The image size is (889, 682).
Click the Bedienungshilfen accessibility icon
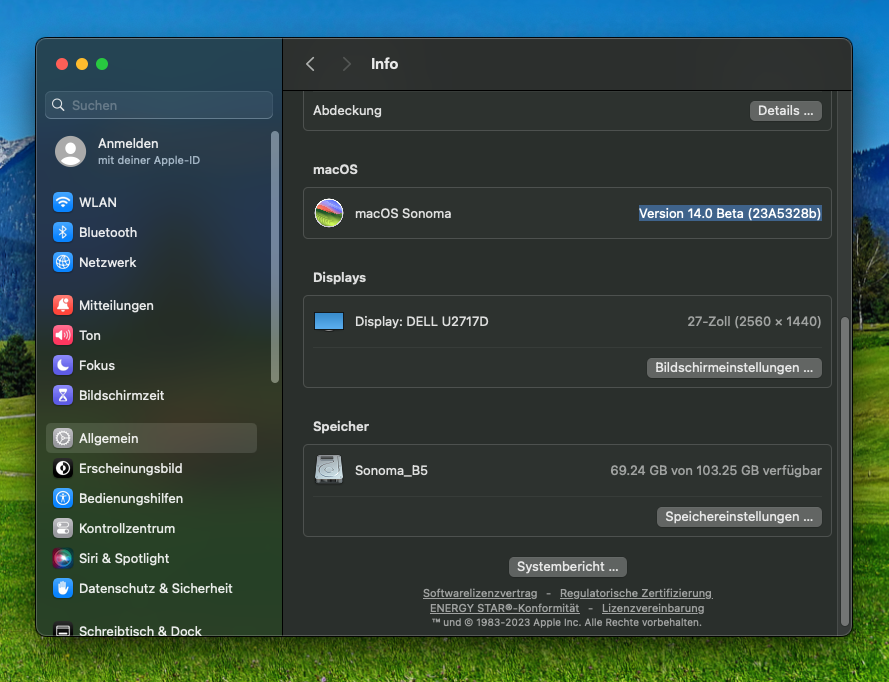63,498
